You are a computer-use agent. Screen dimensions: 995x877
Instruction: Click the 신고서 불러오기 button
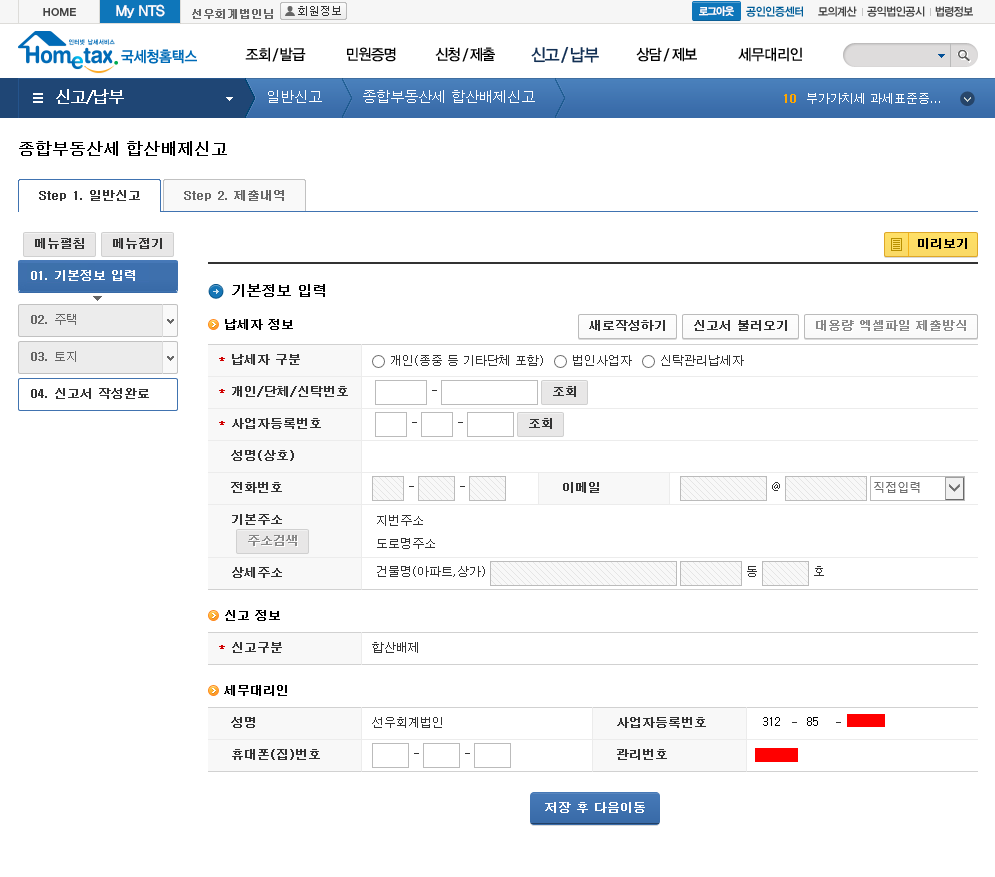[741, 326]
